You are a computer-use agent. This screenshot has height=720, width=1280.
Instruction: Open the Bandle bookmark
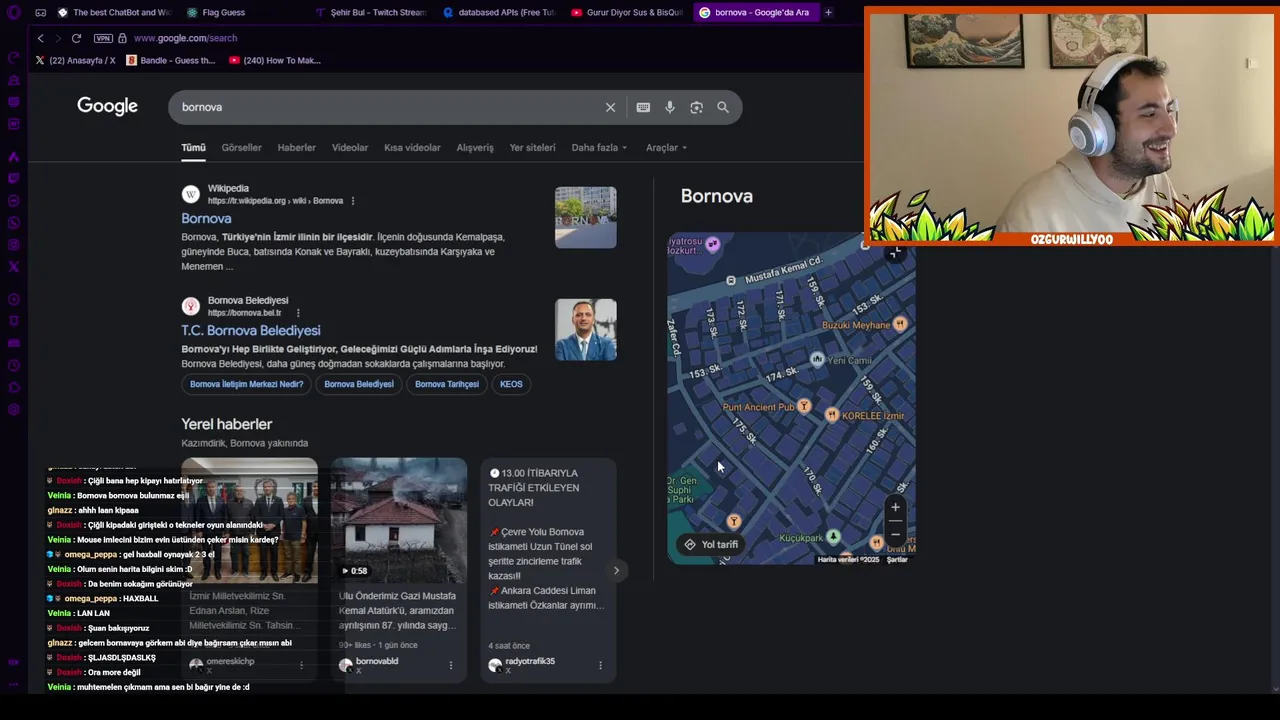point(170,60)
